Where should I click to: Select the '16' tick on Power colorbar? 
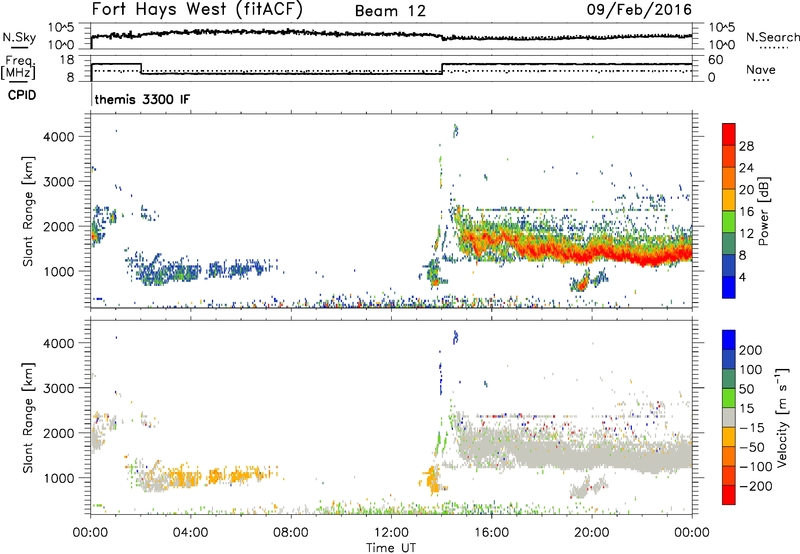coord(746,212)
